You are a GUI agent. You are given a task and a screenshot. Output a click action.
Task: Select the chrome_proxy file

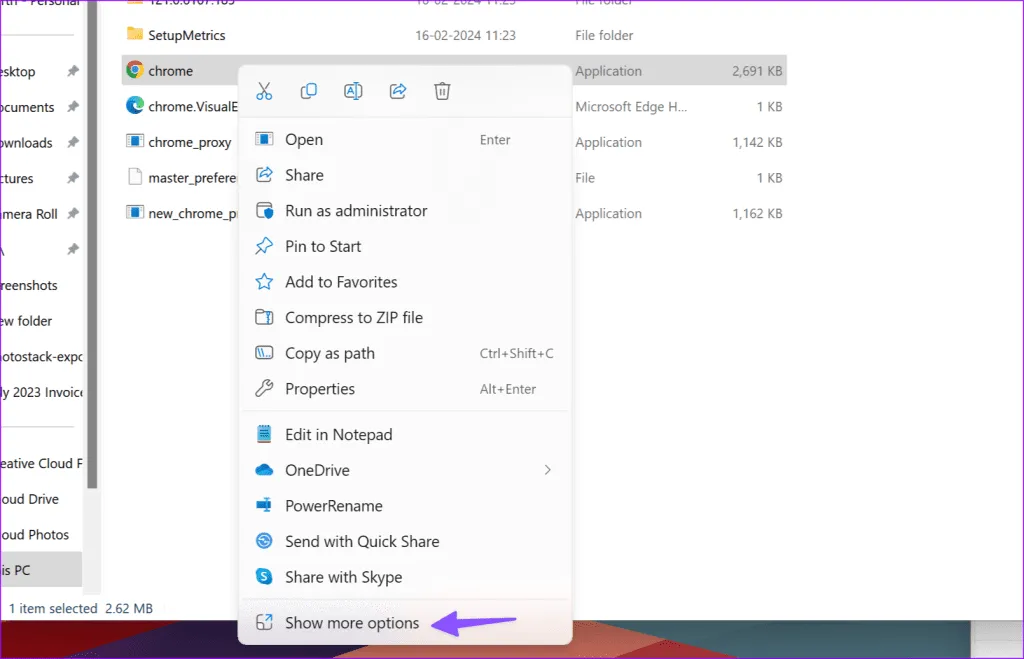point(189,142)
